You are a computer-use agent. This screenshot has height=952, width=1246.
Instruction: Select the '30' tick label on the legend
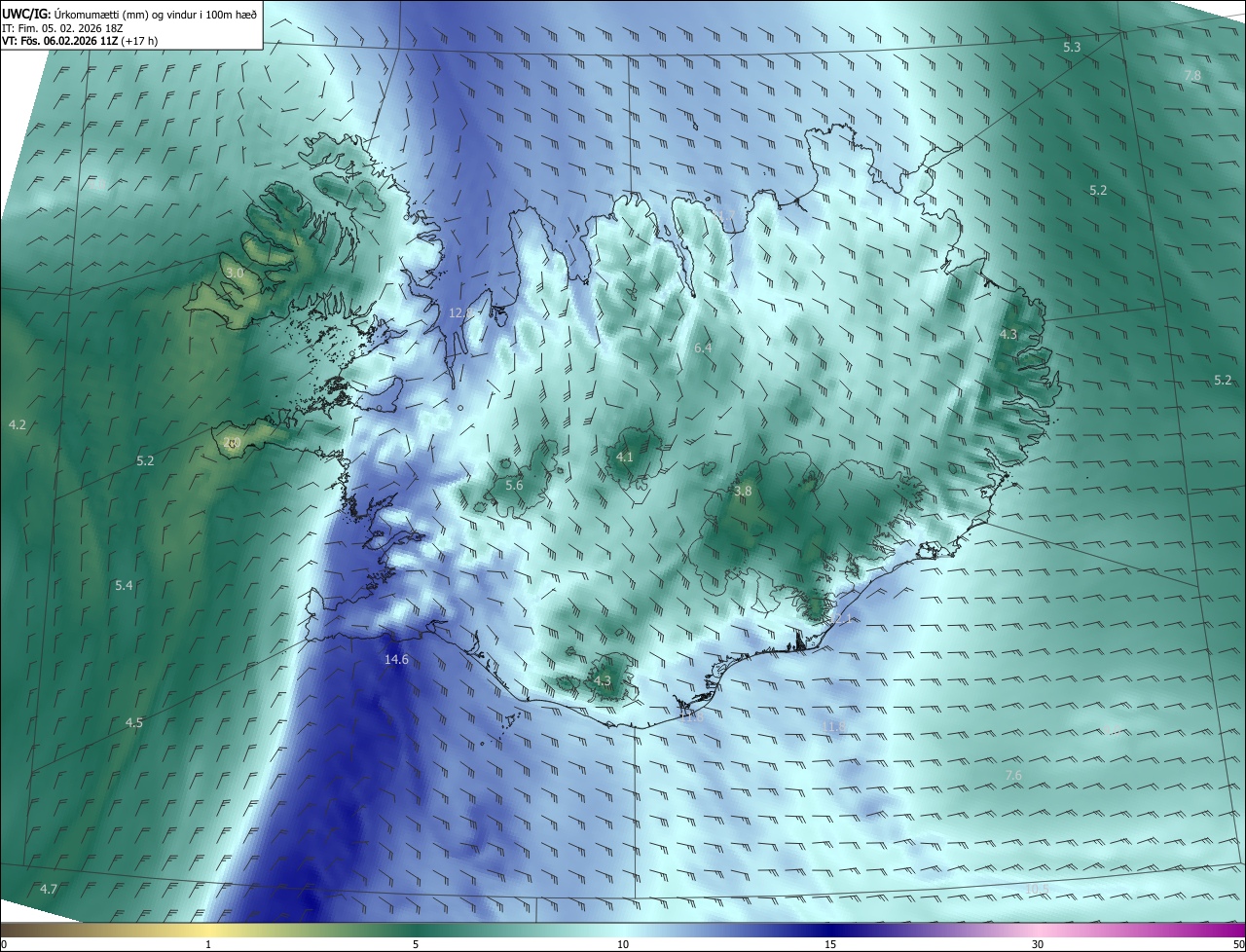tap(1038, 944)
